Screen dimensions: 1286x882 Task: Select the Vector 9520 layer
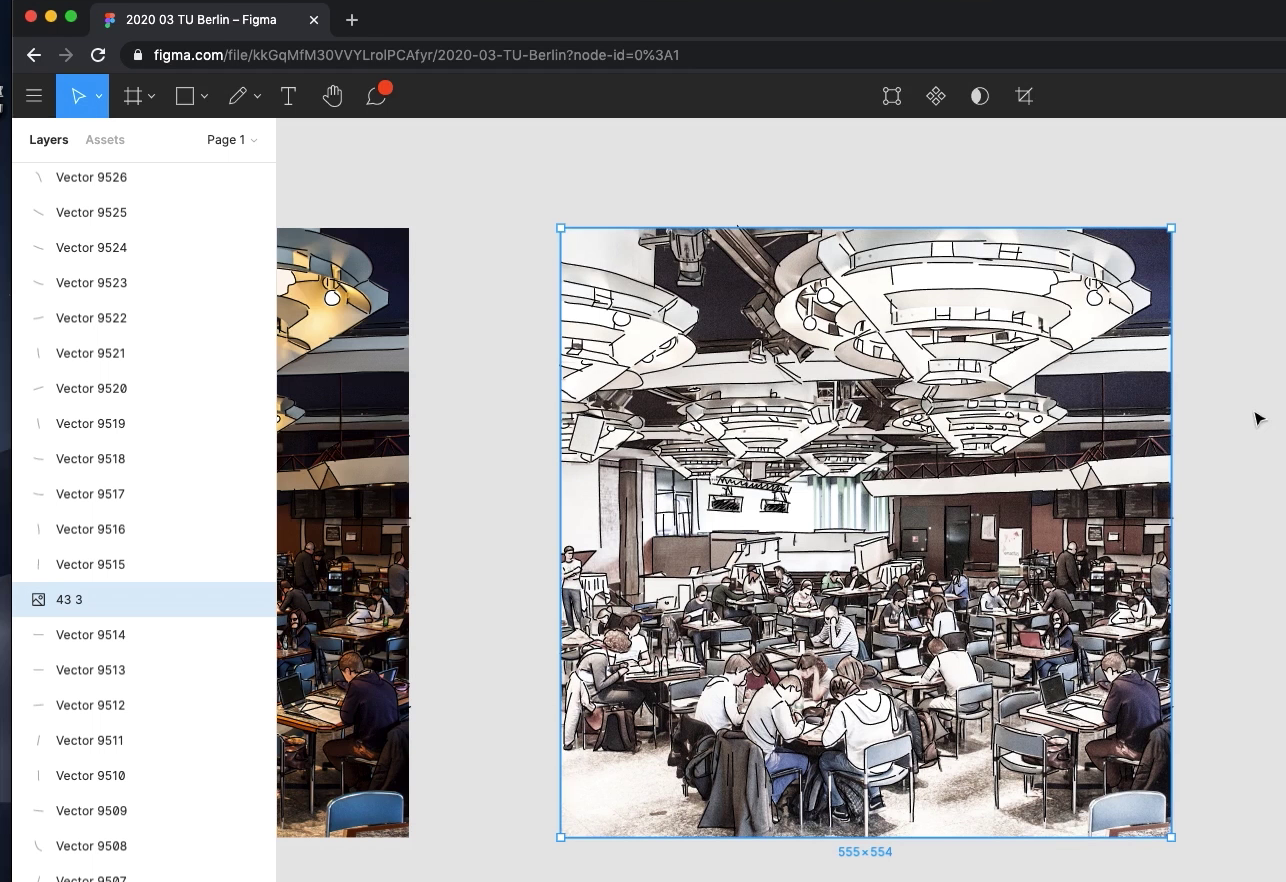[x=91, y=389]
